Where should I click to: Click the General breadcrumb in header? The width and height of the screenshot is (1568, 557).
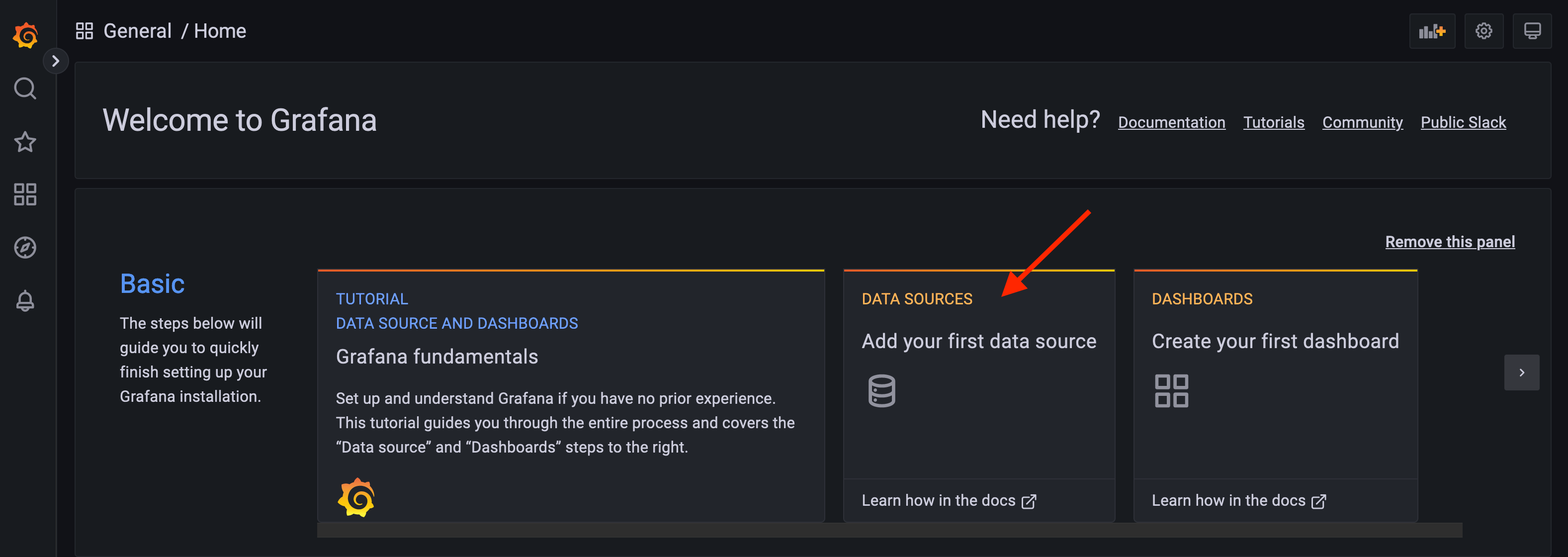coord(138,31)
